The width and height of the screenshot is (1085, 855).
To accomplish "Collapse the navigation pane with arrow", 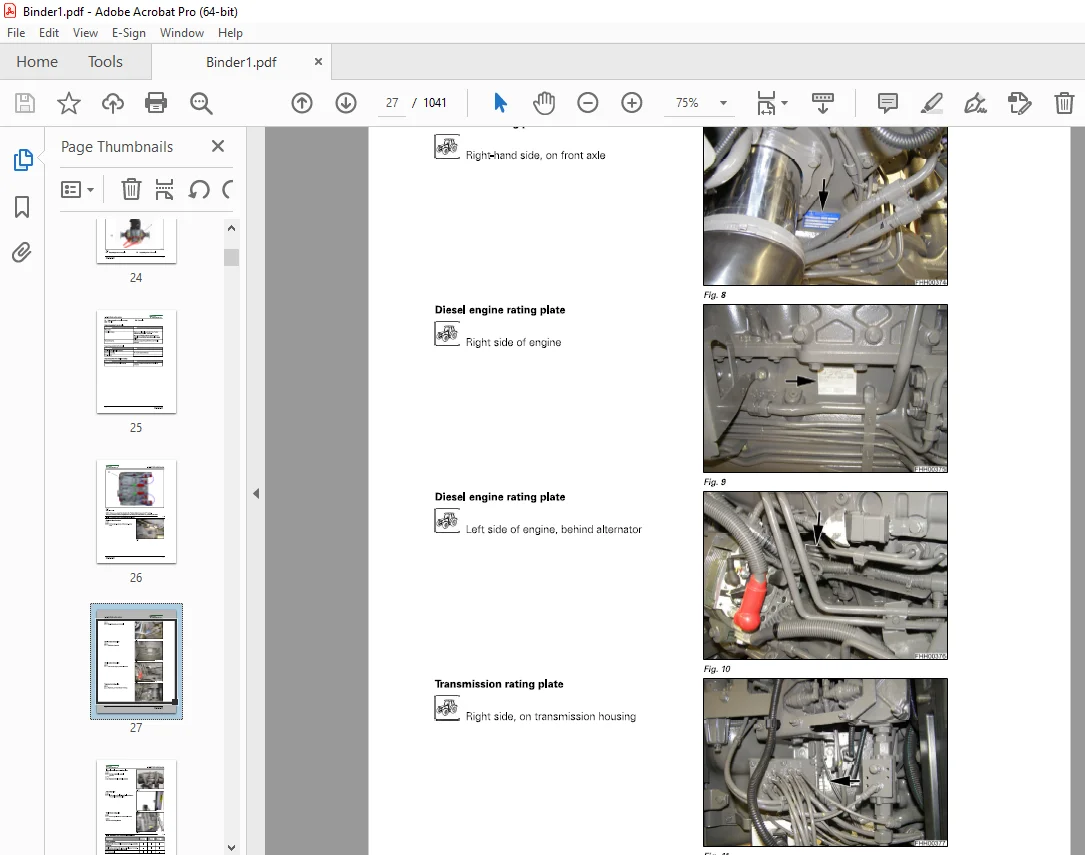I will tap(256, 493).
